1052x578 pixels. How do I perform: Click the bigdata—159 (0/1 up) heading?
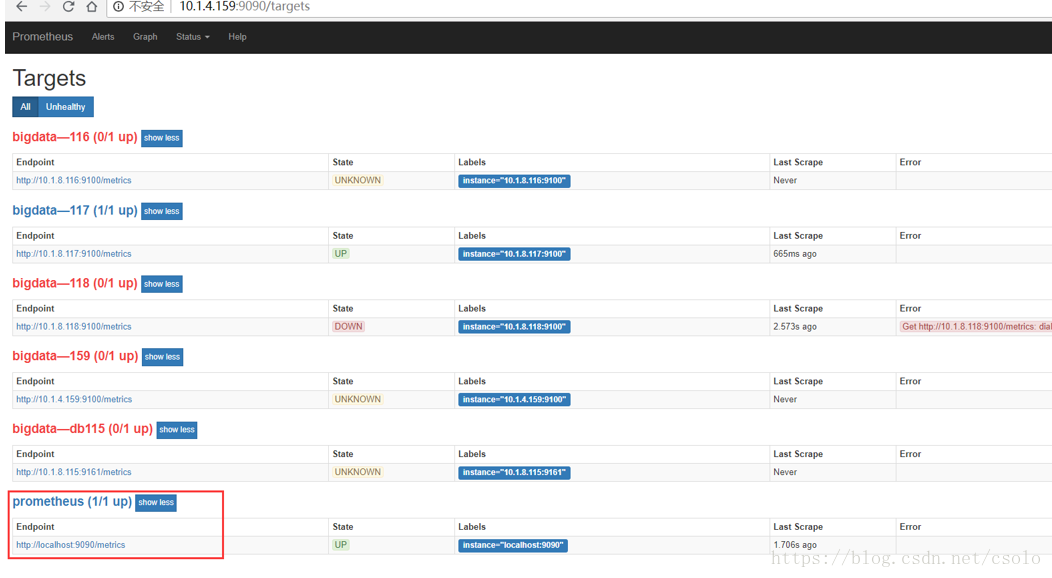[x=75, y=356]
